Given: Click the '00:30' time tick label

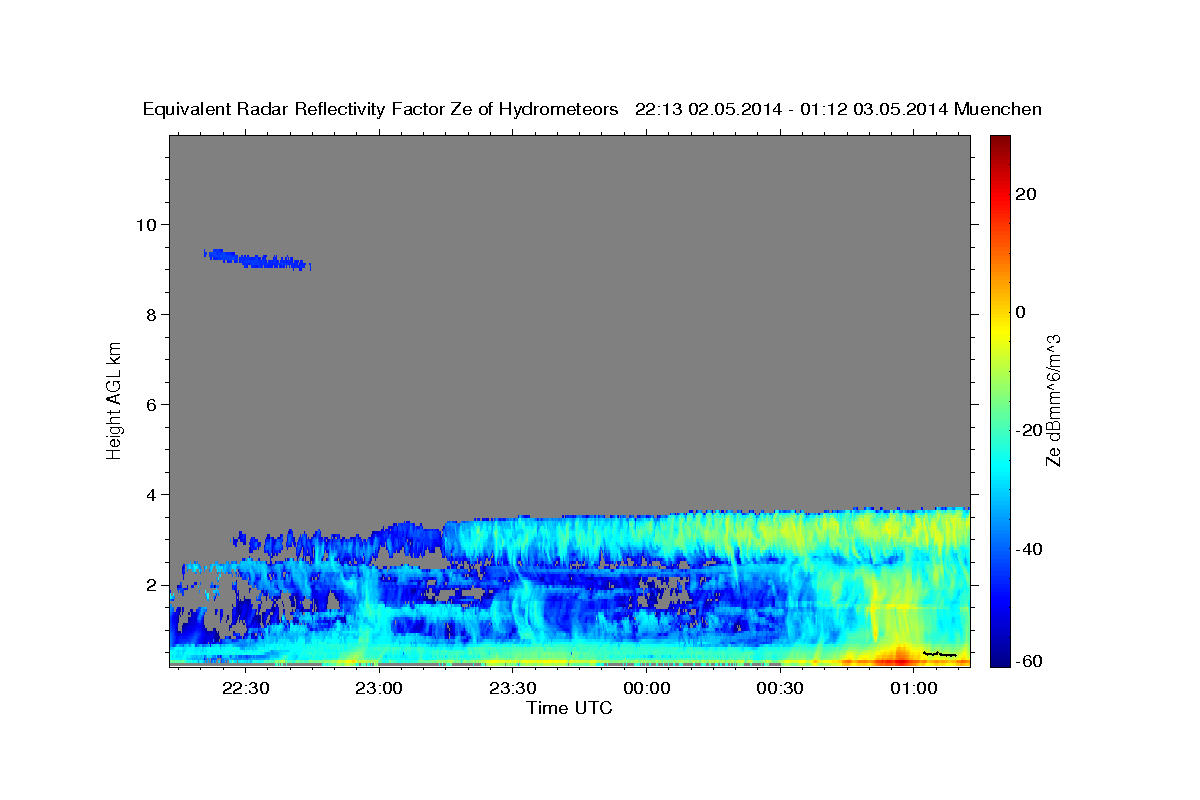Looking at the screenshot, I should (x=780, y=689).
